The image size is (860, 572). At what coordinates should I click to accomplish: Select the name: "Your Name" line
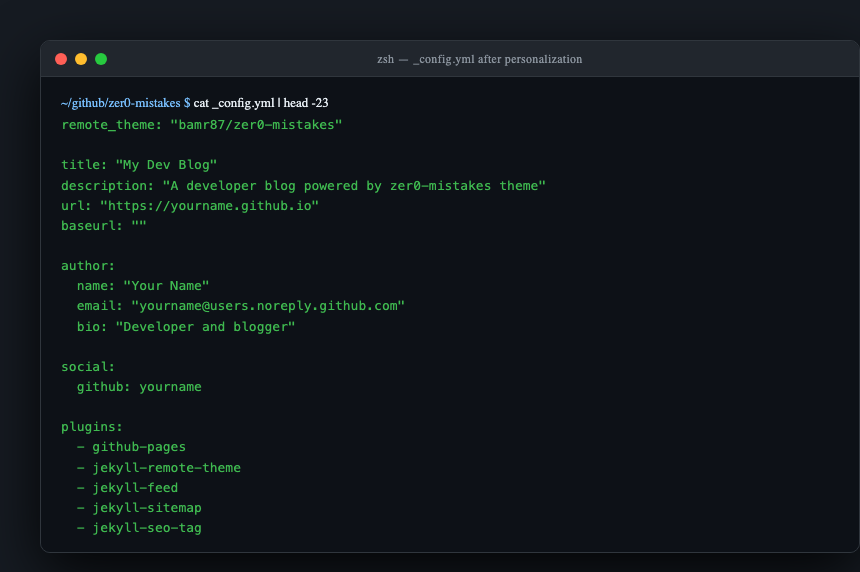(143, 286)
